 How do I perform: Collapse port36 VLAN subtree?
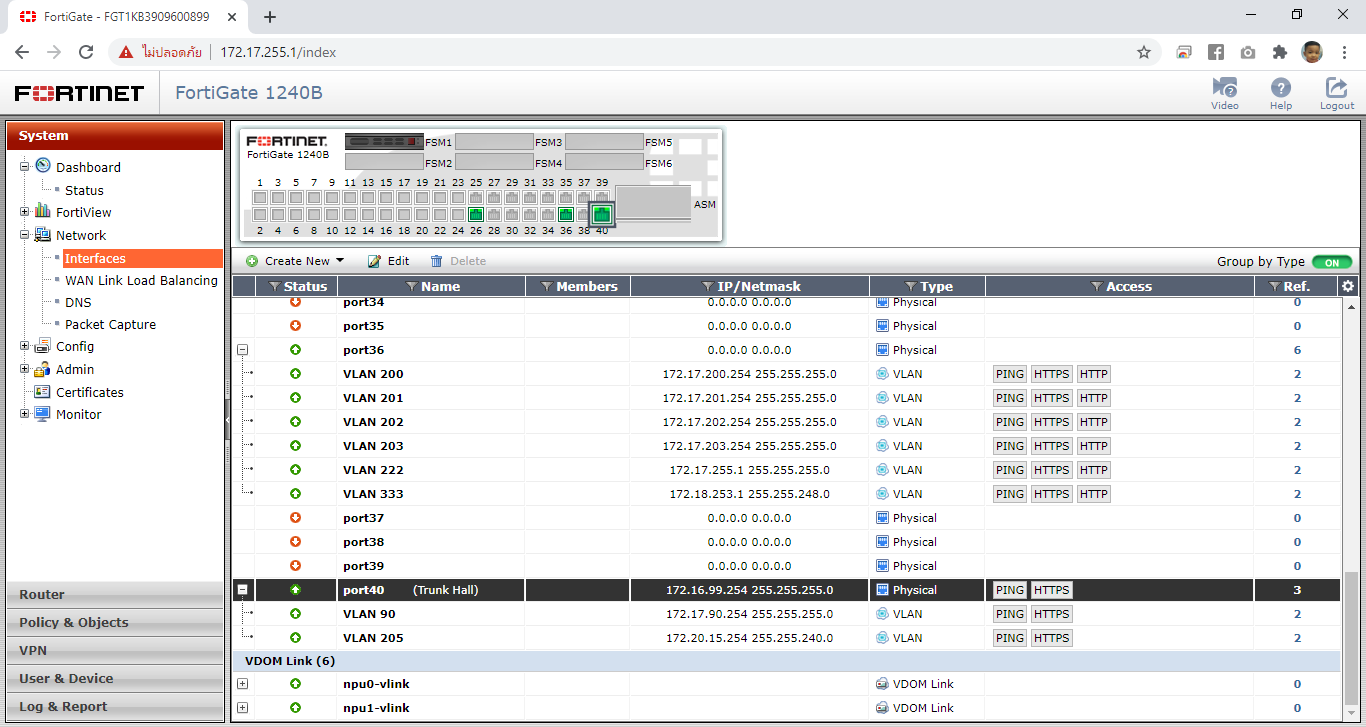point(242,350)
